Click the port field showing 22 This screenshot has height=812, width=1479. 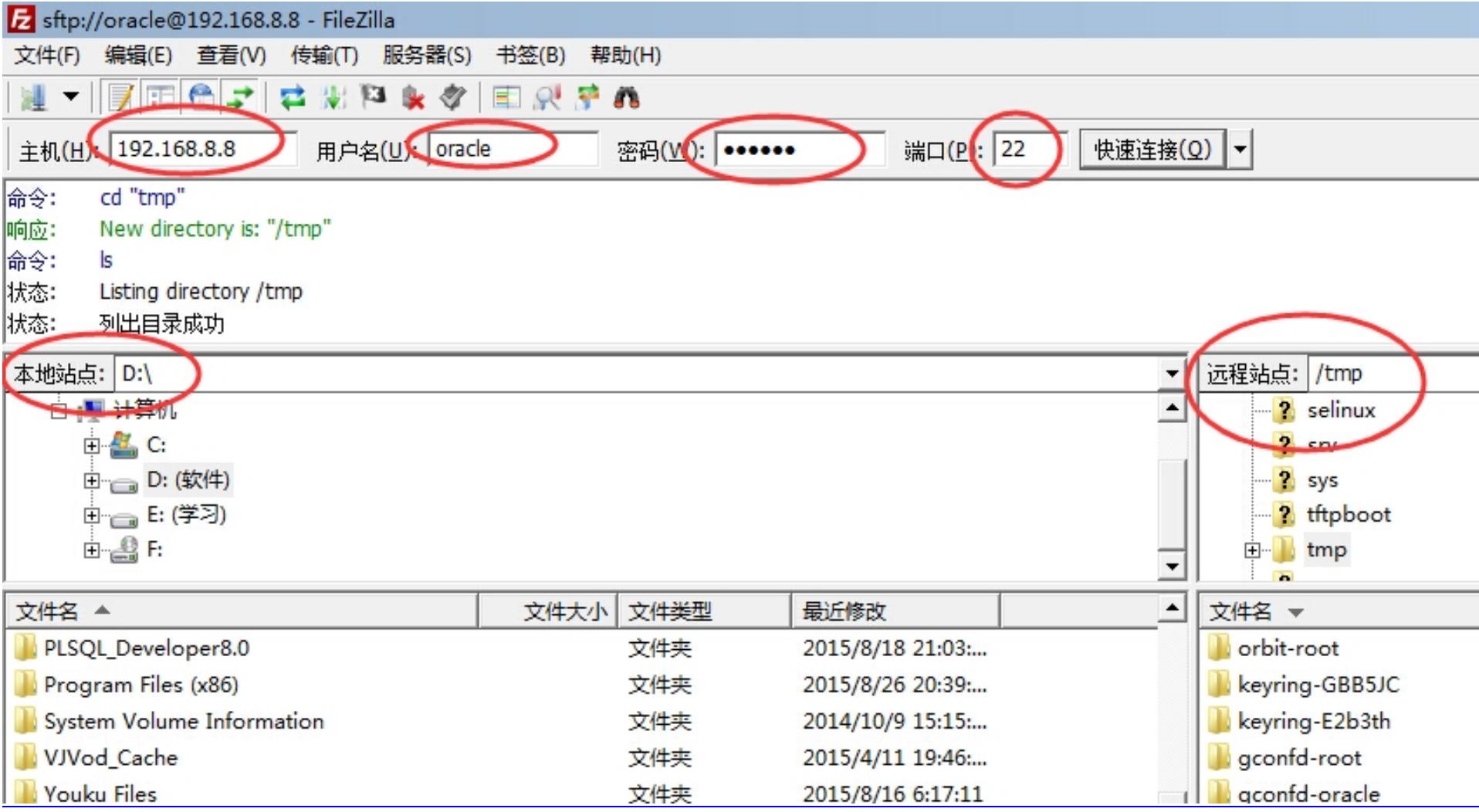pyautogui.click(x=1029, y=149)
